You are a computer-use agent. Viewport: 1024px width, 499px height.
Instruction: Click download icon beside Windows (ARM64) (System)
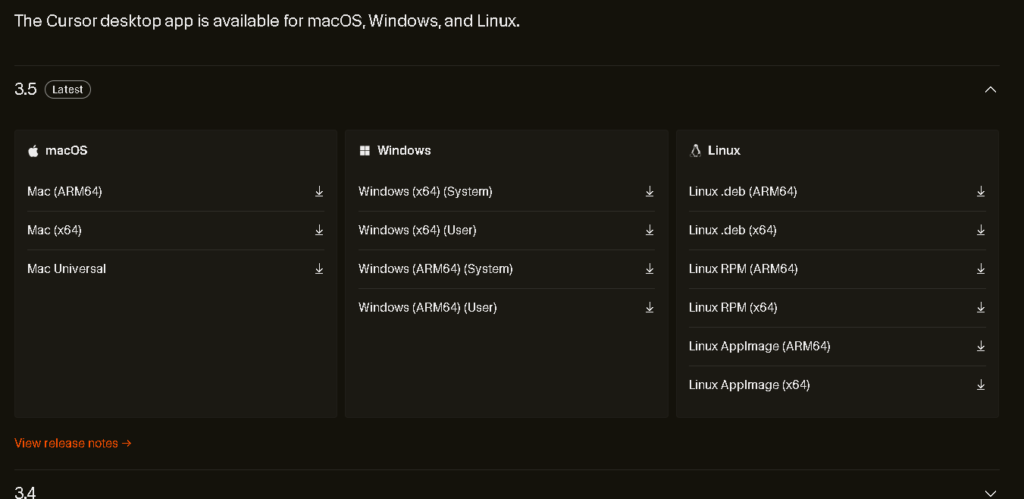click(x=650, y=268)
